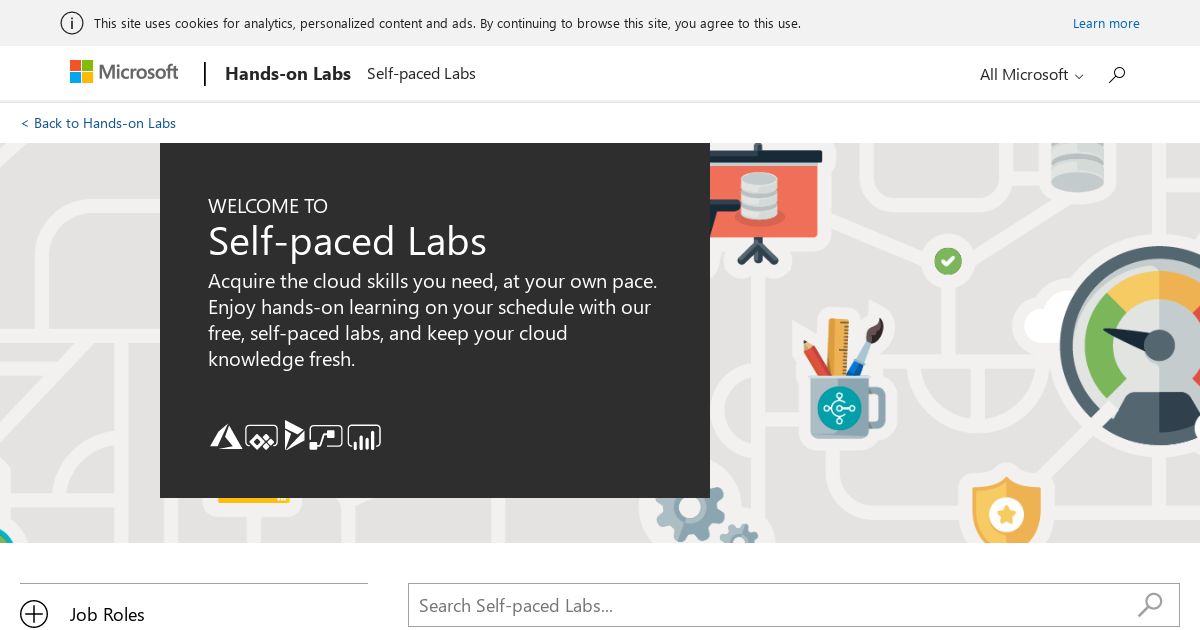
Task: Click the Learn more cookie link
Action: coord(1106,23)
